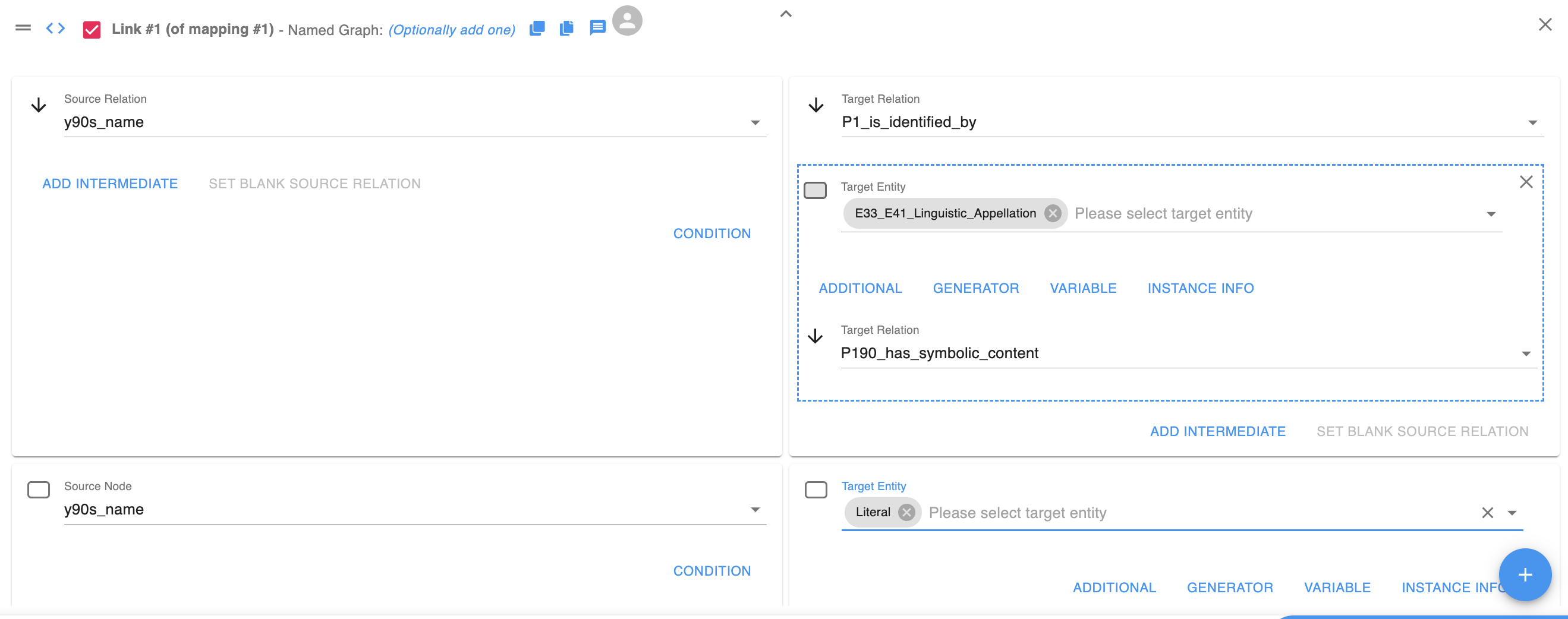Expand the P1_is_identified_by Target Relation dropdown
Screen dimensions: 1568x619
[1532, 123]
